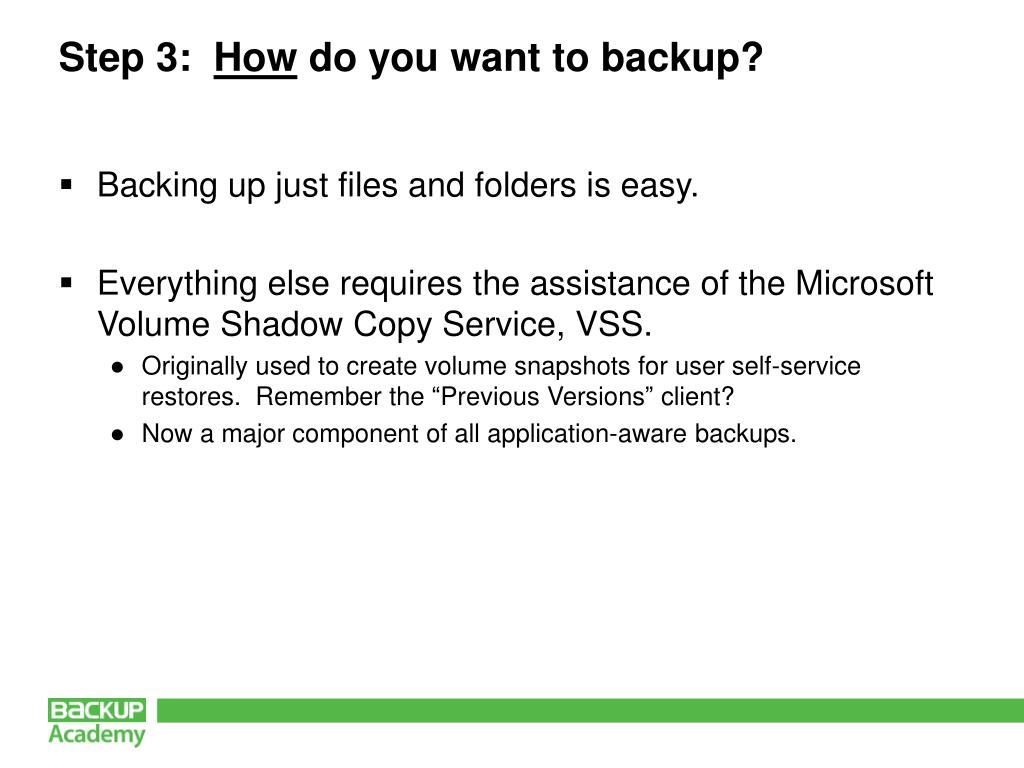Click the word backup? in title

point(682,58)
